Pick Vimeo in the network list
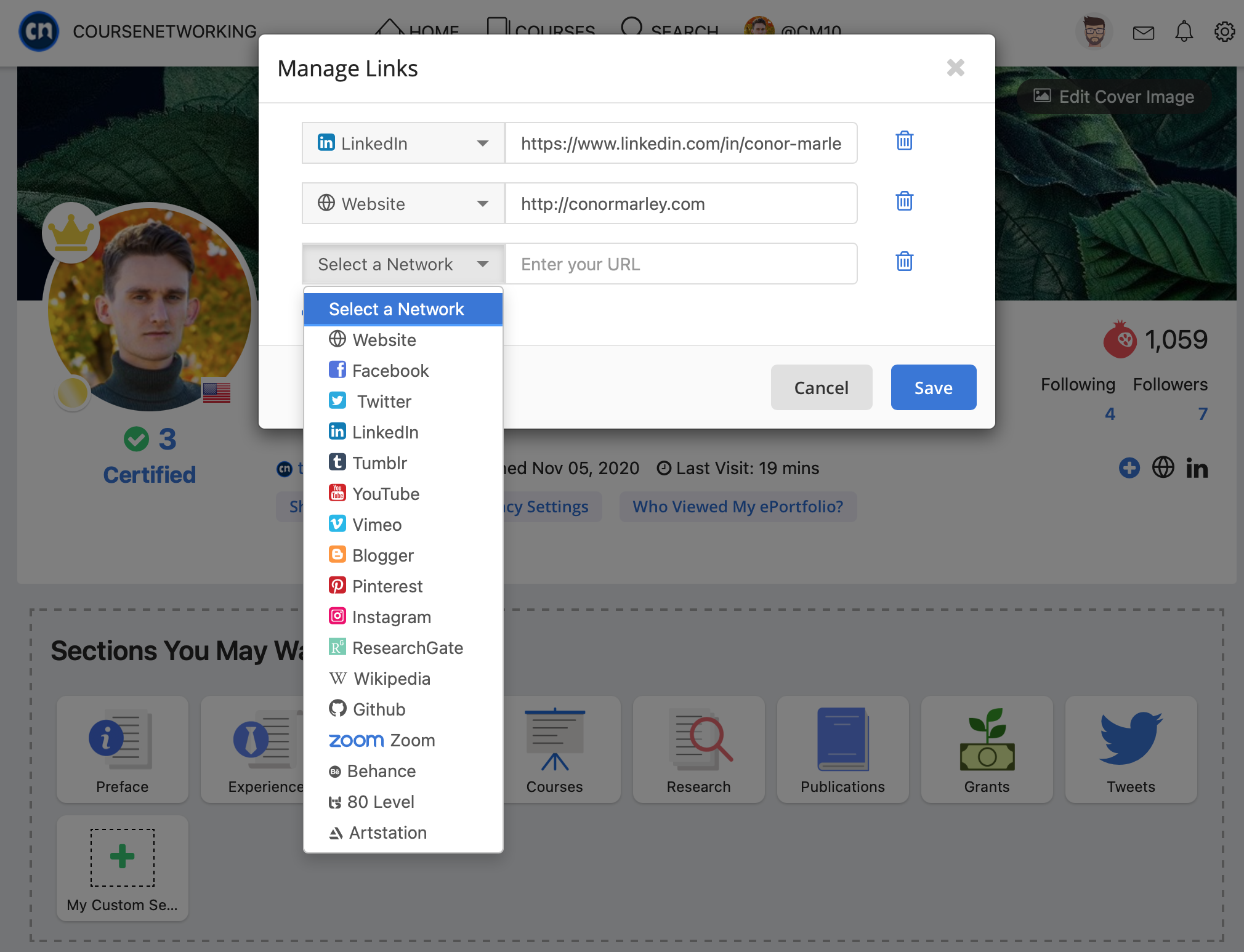 click(403, 525)
